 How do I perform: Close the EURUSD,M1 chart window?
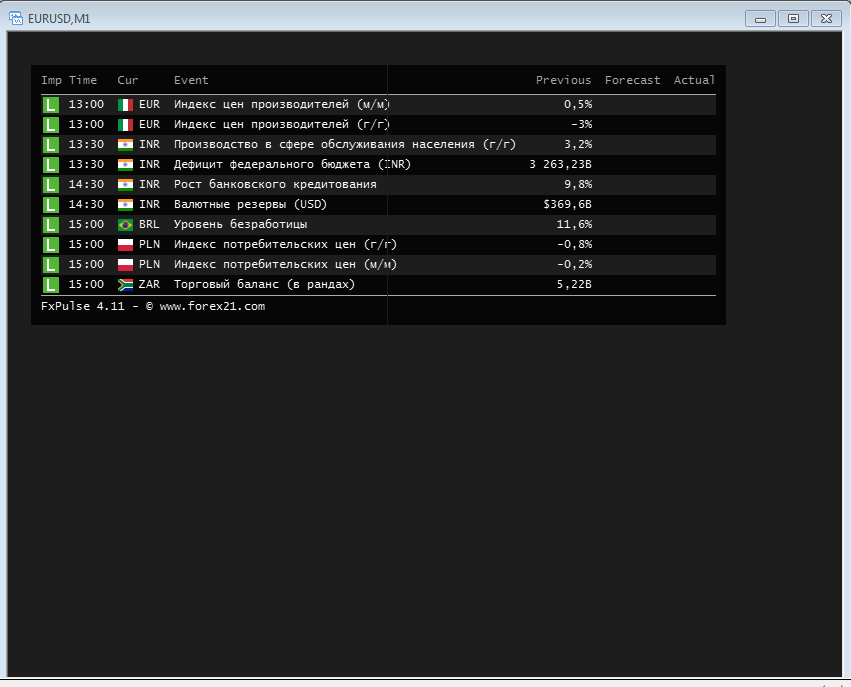pos(826,19)
